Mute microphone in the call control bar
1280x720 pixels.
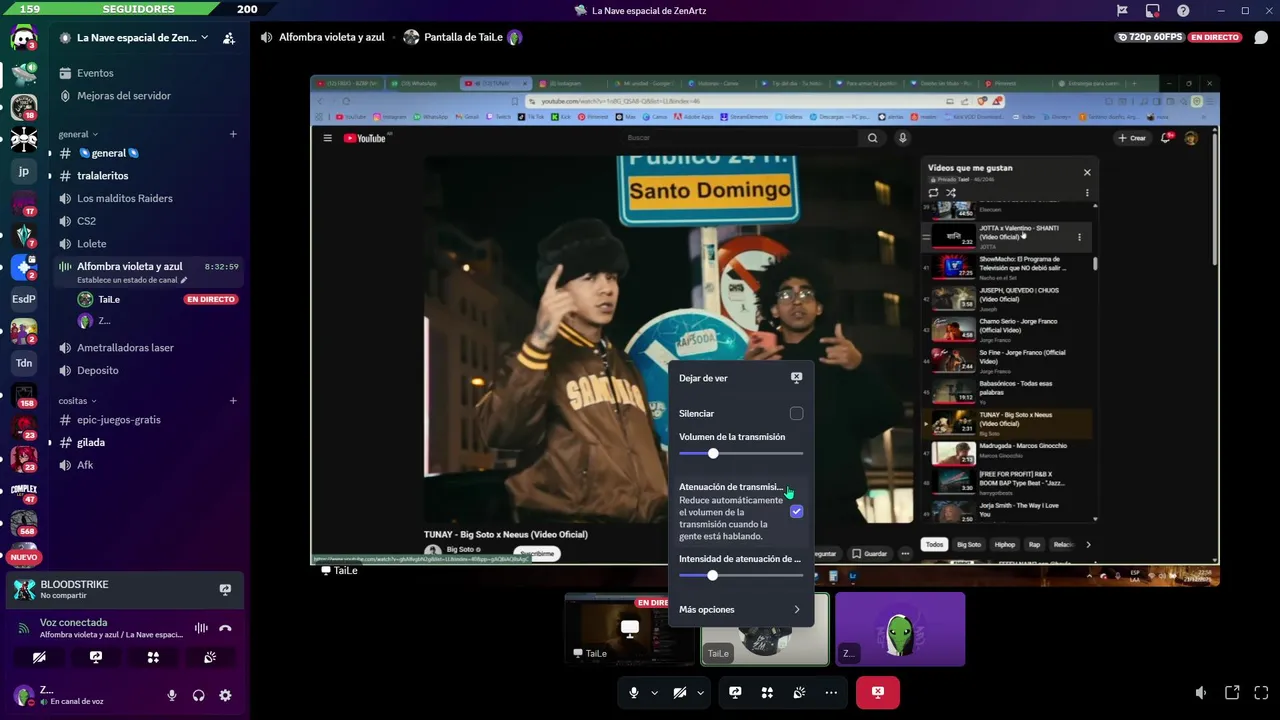(x=633, y=692)
